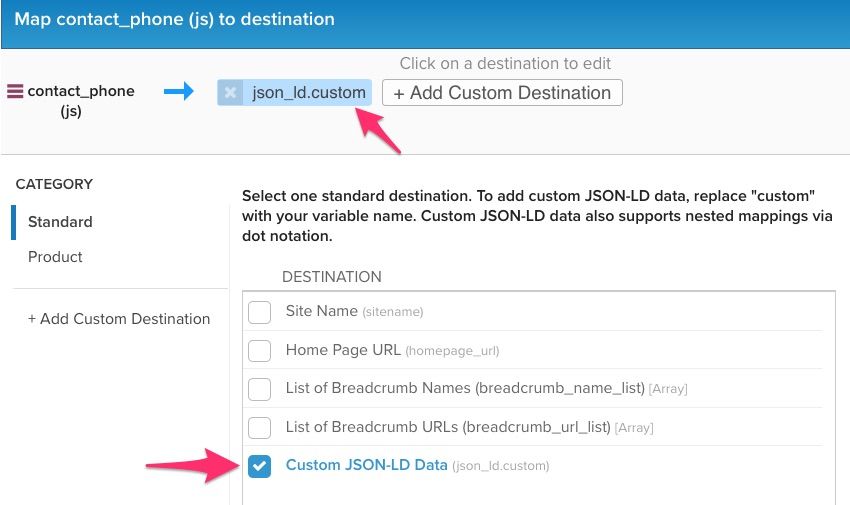Click the 'Click on a destination to edit' hint

click(505, 63)
